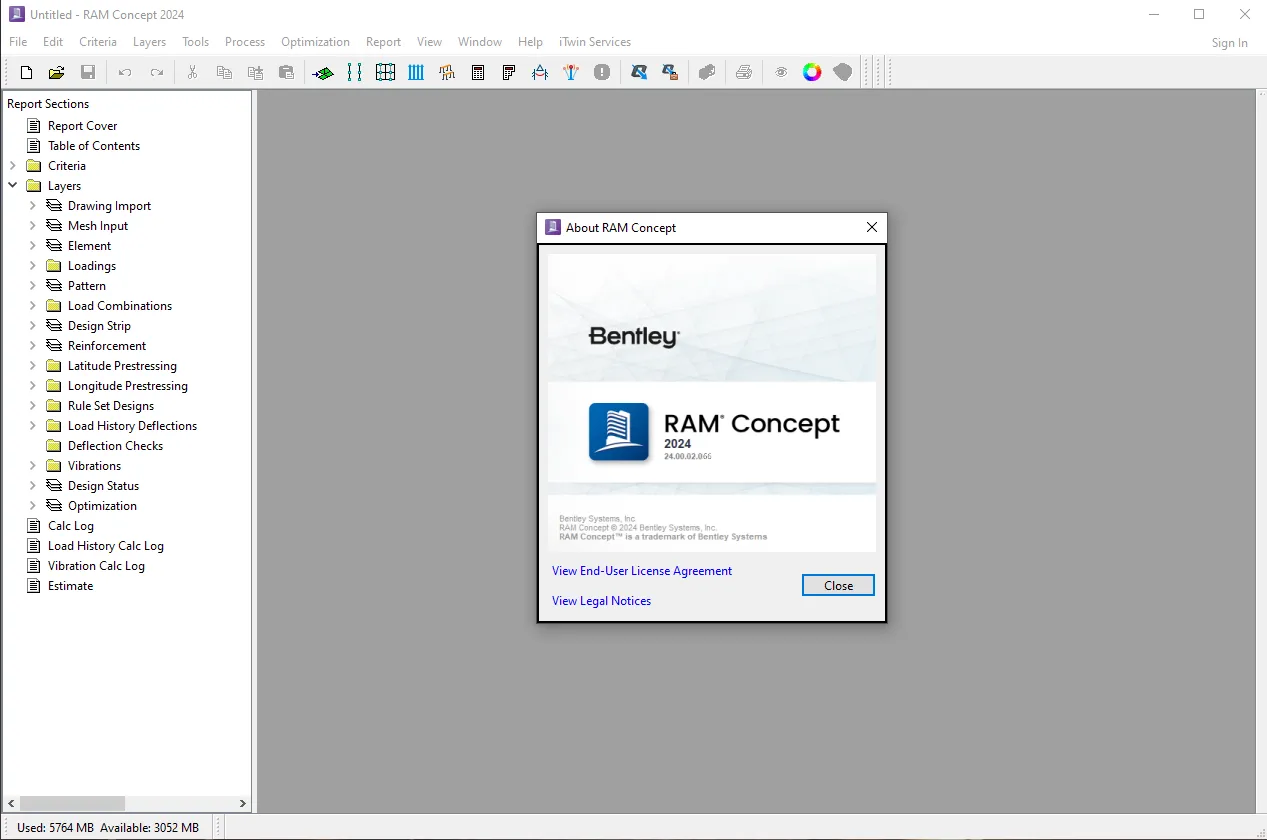The image size is (1267, 840).
Task: Click the blue icon with lock badge
Action: [x=670, y=72]
